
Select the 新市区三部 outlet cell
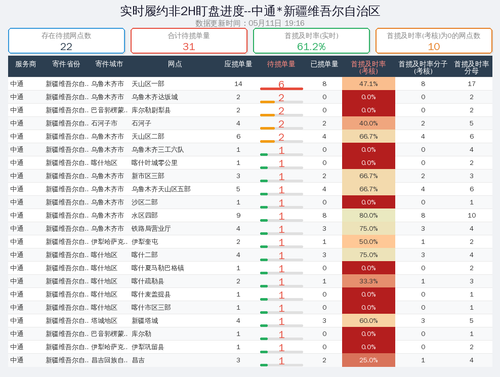(x=148, y=176)
